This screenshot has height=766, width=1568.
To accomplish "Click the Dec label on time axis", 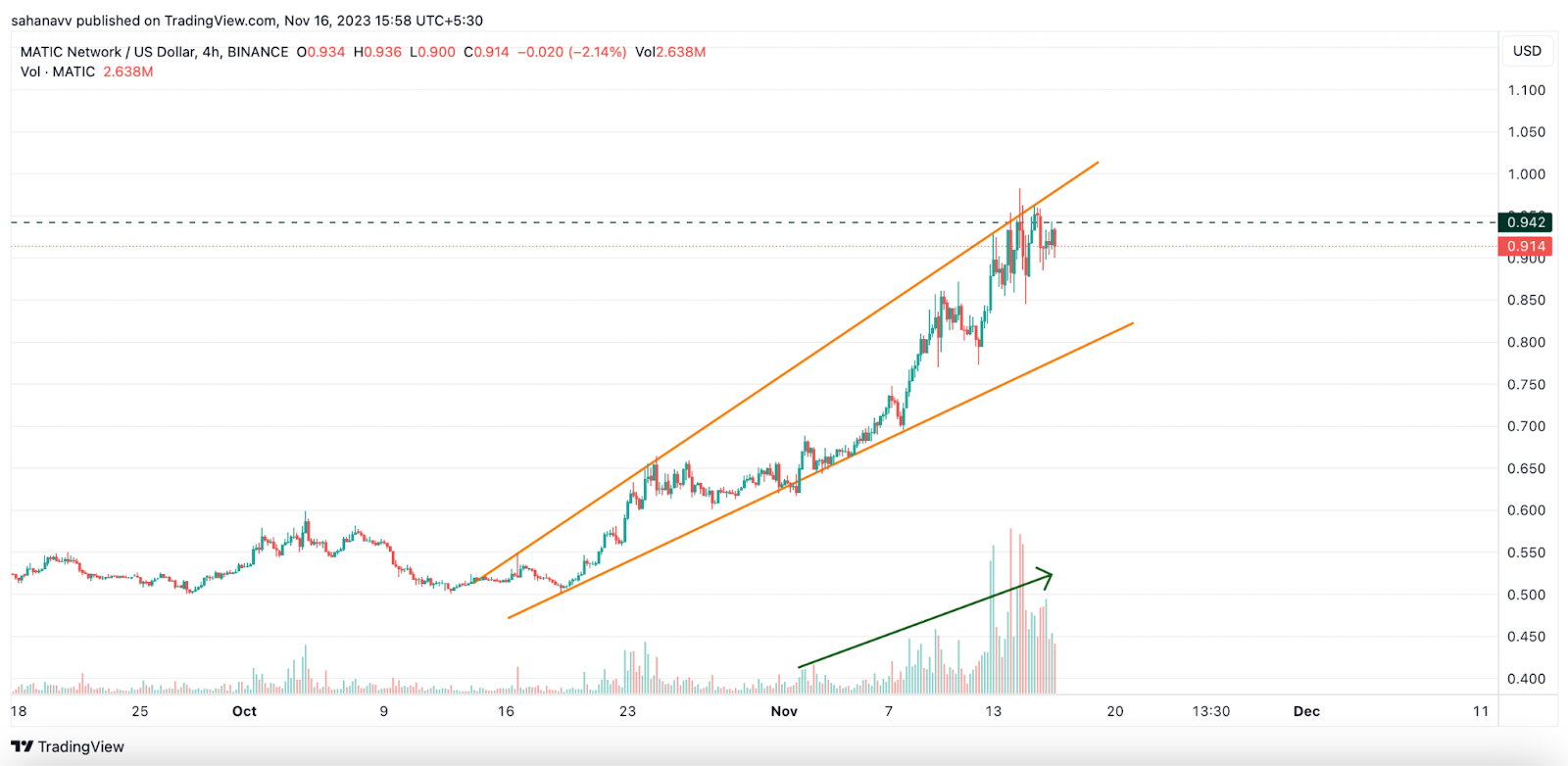I will [x=1306, y=711].
